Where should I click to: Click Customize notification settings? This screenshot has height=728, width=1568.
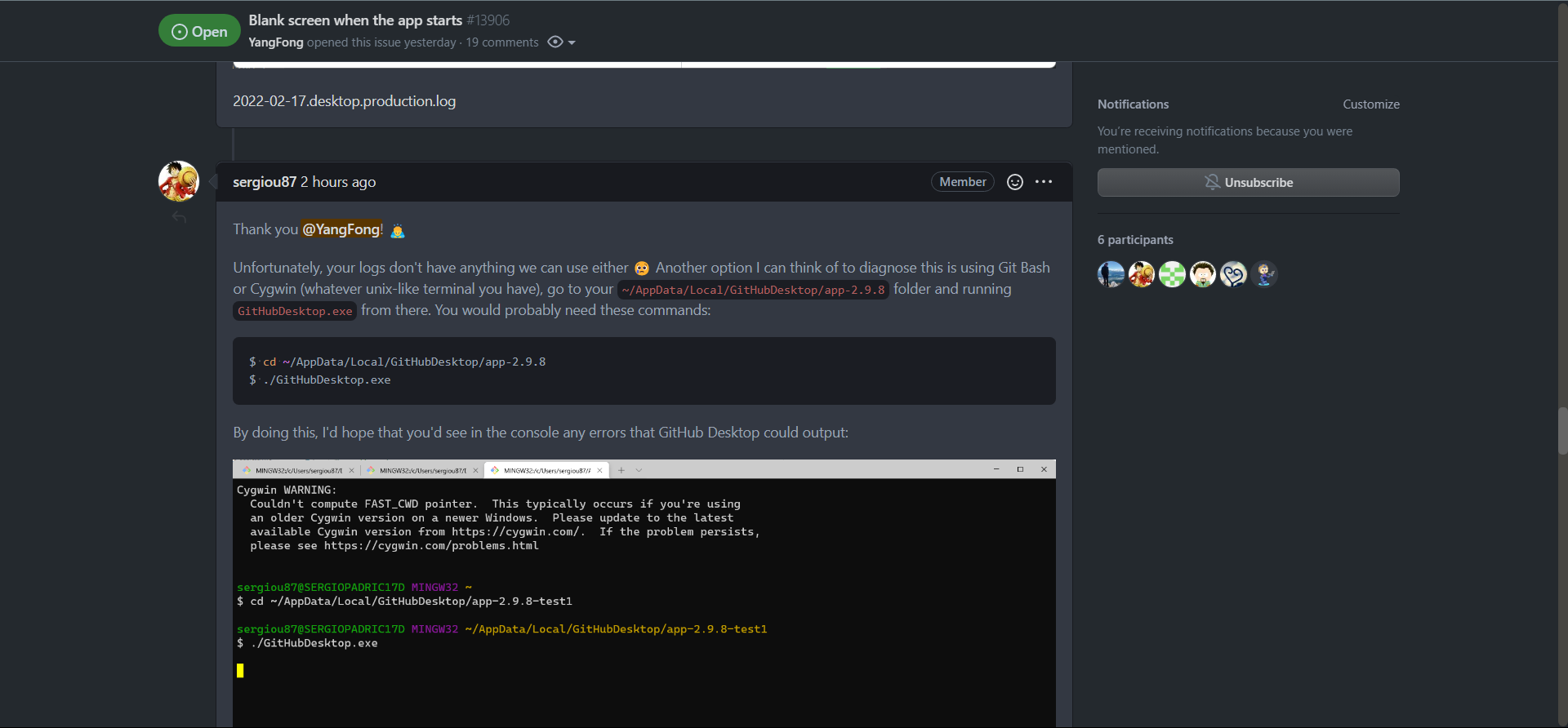[x=1370, y=104]
